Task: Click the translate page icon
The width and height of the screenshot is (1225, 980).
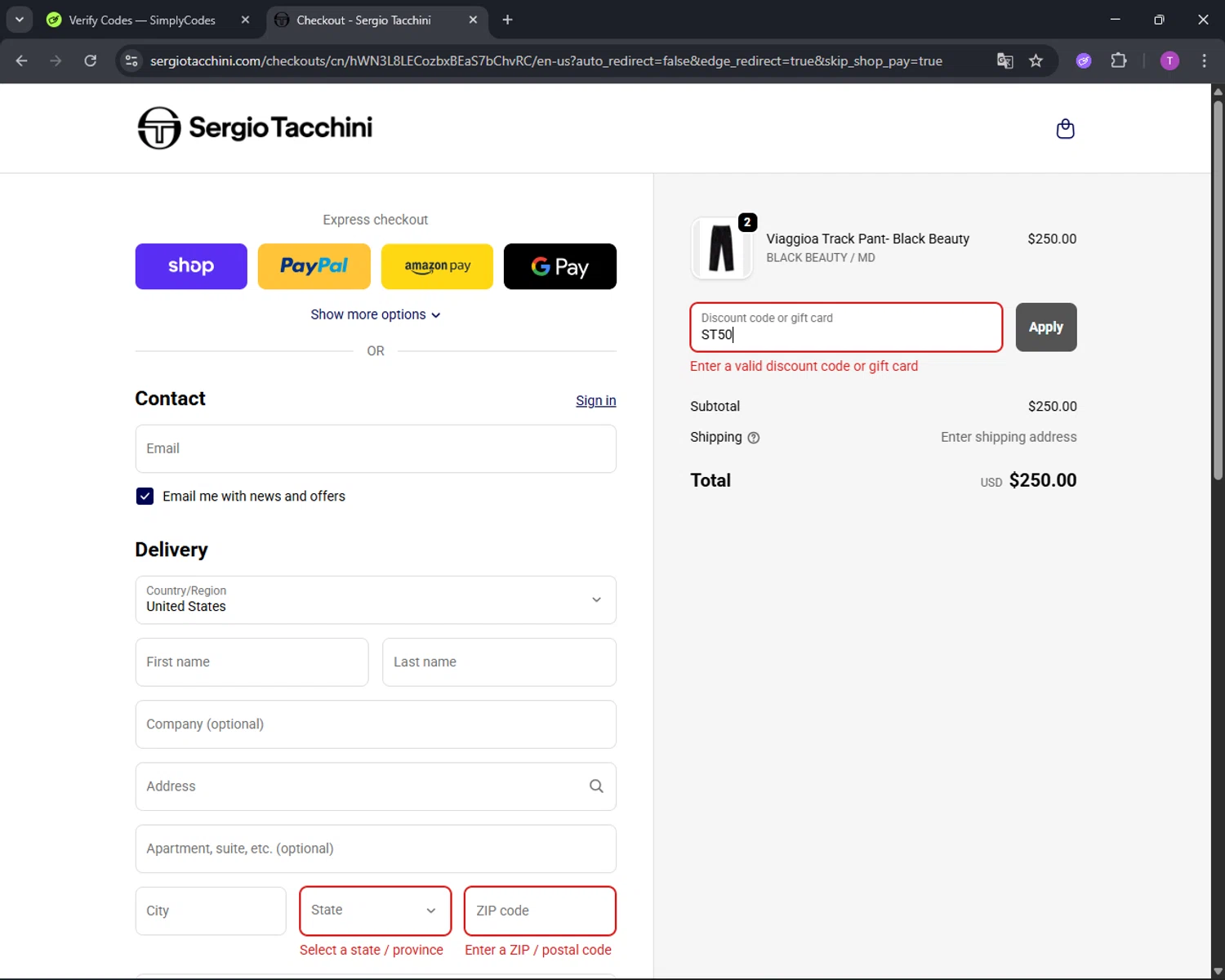Action: click(1005, 60)
